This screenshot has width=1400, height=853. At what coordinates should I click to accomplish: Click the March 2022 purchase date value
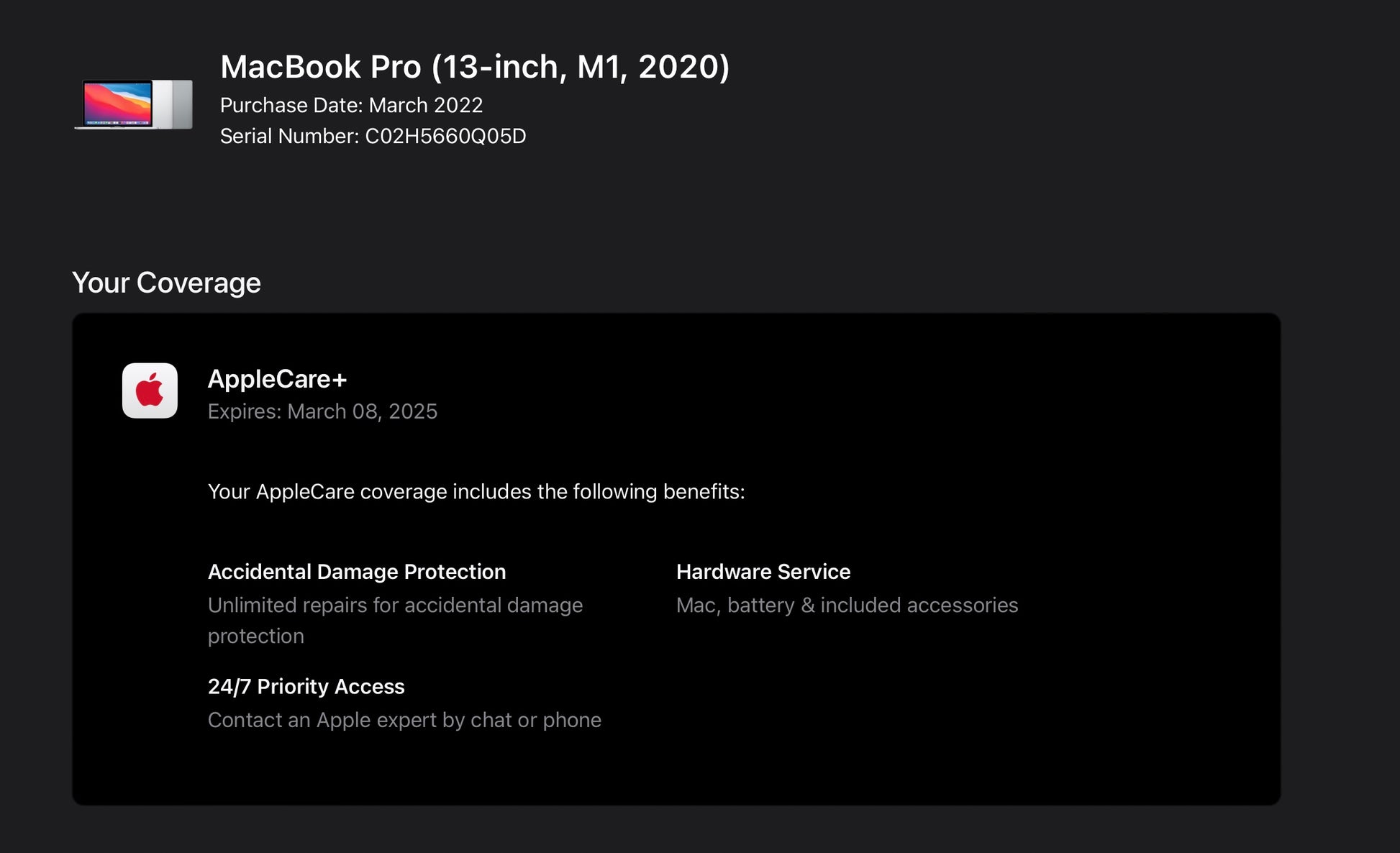425,105
